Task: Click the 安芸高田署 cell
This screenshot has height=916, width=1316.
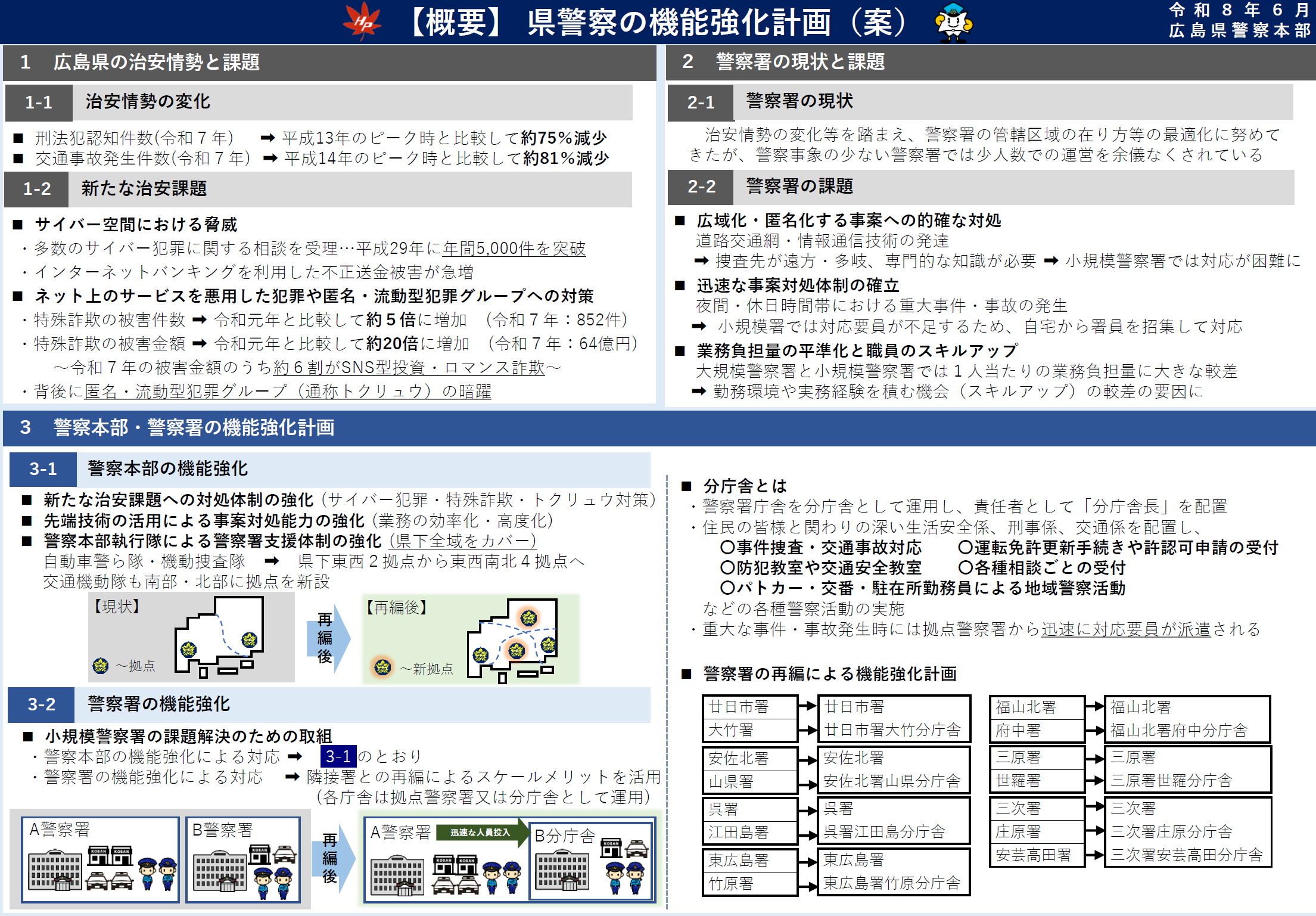Action: (1037, 855)
